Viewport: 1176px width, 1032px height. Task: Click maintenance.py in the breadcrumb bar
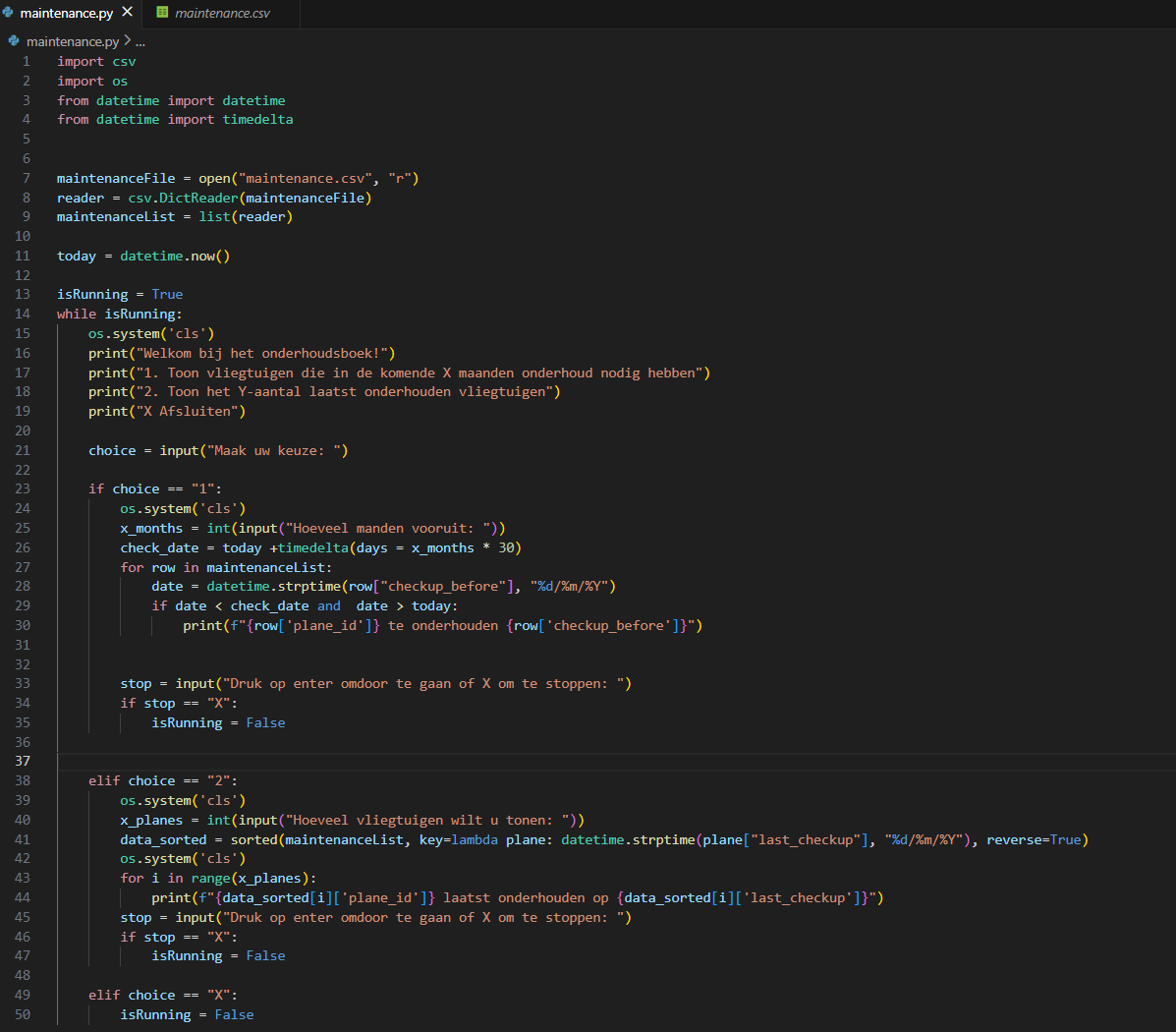(x=73, y=41)
